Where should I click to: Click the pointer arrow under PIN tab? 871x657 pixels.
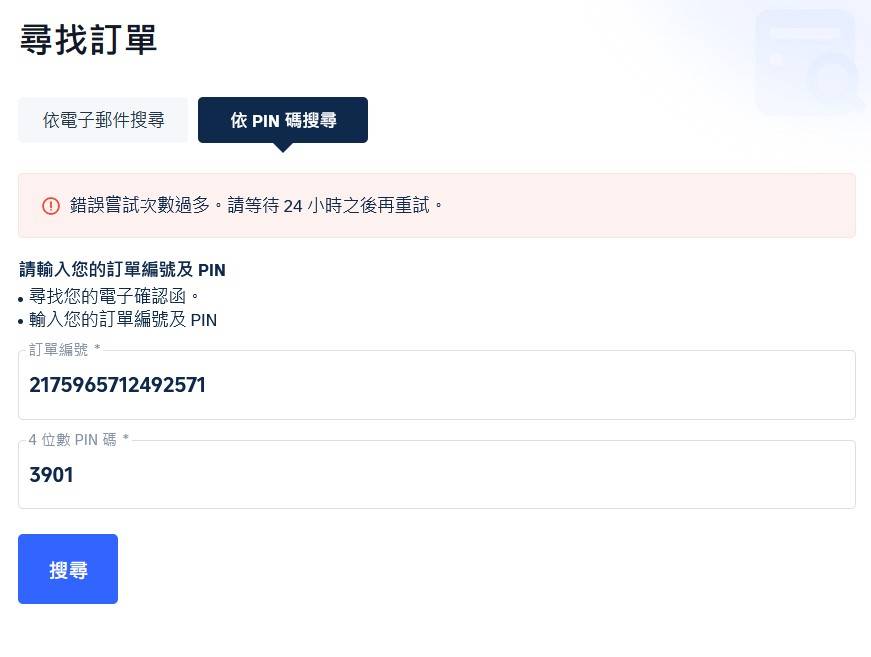click(283, 147)
